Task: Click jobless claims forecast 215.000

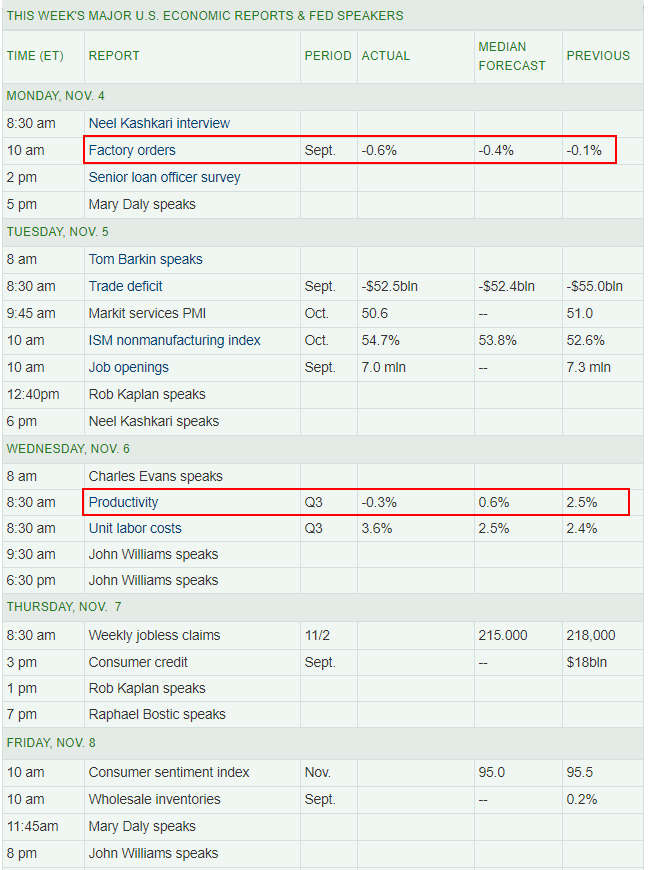Action: pyautogui.click(x=503, y=635)
